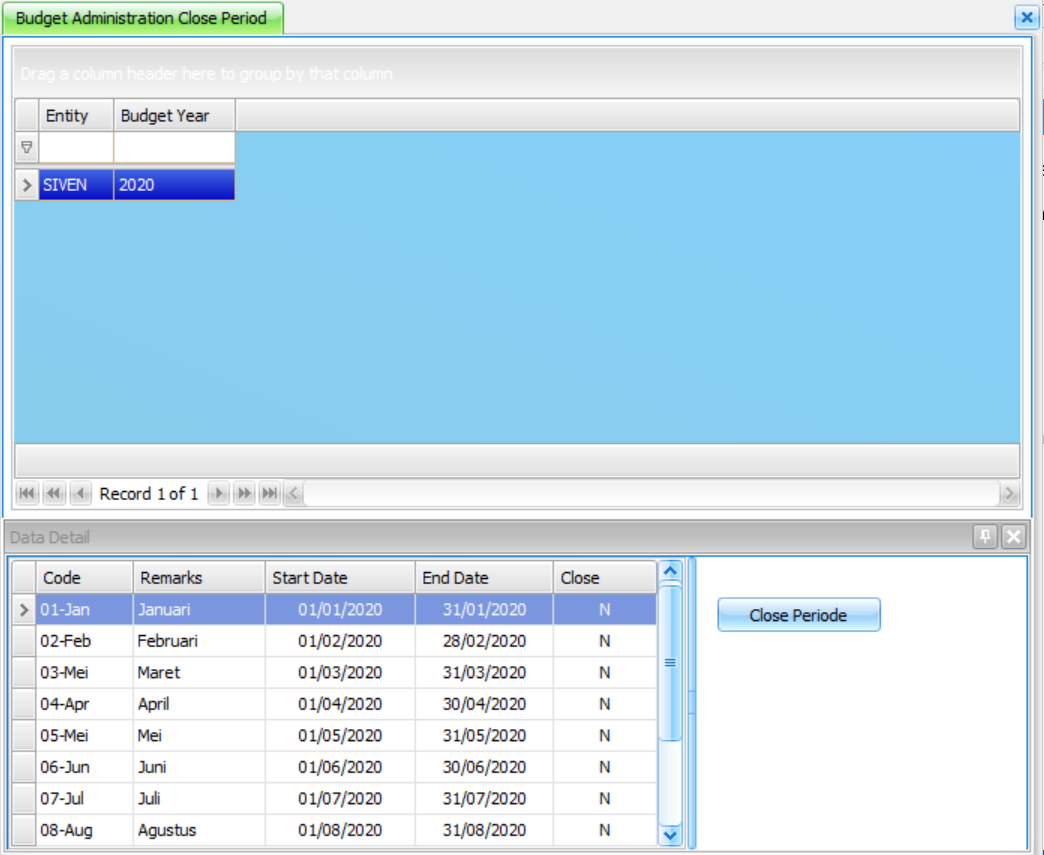Image resolution: width=1044 pixels, height=855 pixels.
Task: Click the group-by column header panel
Action: 517,73
